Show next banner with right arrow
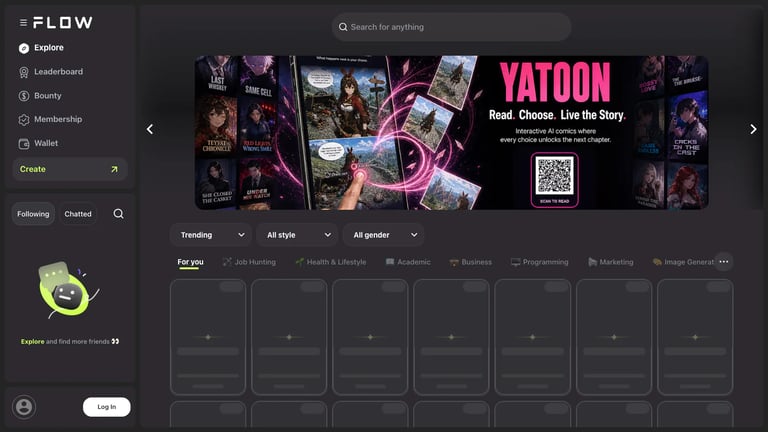The height and width of the screenshot is (432, 768). (x=753, y=129)
